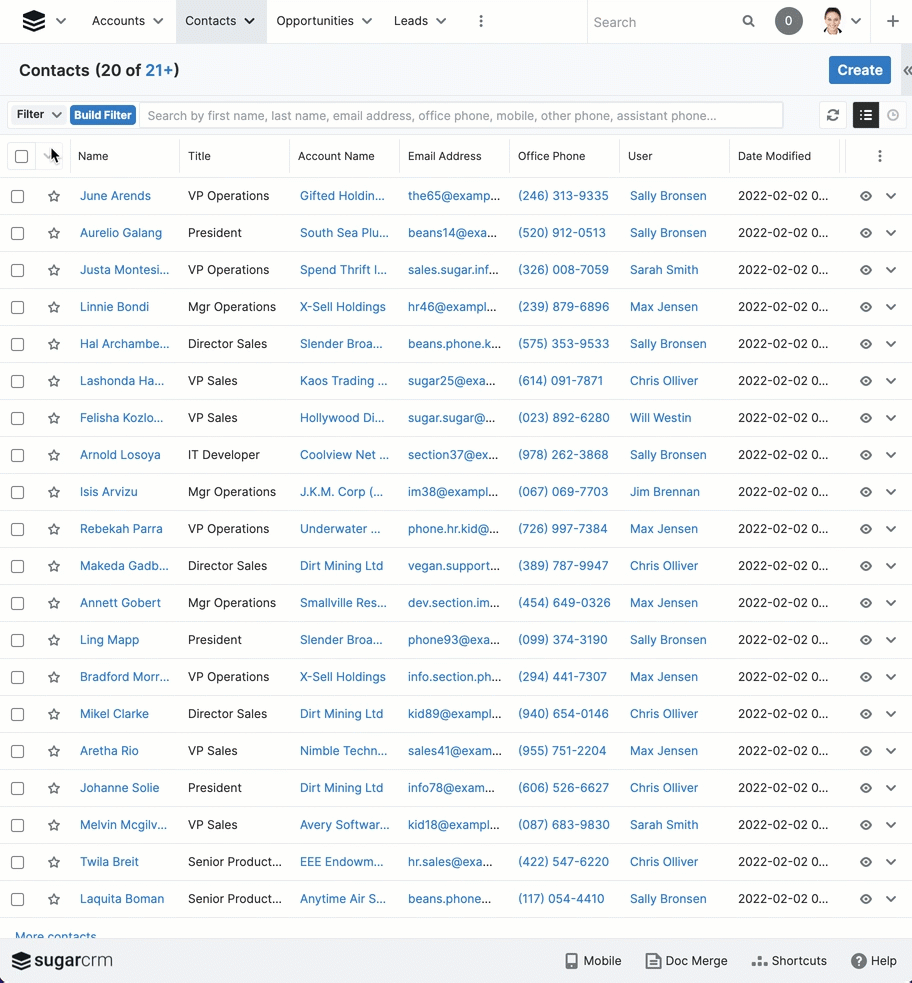
Task: Click the SugarCRM cube logo icon
Action: (34, 21)
